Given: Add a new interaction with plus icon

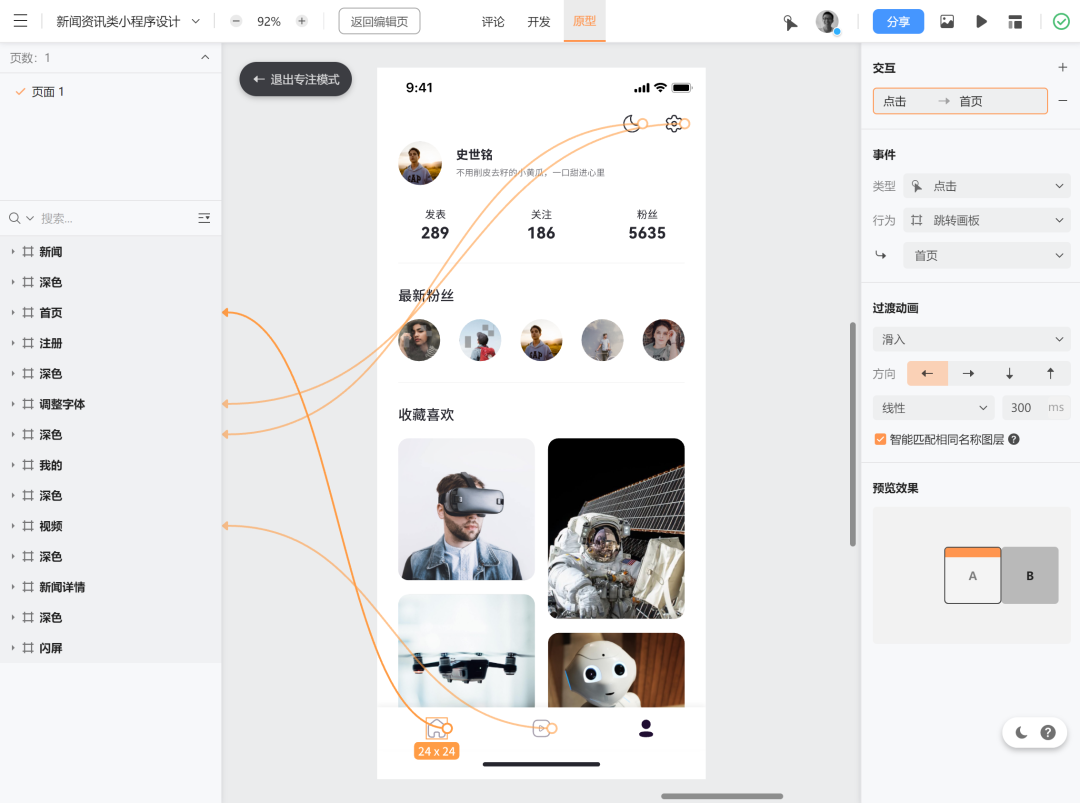Looking at the screenshot, I should 1063,67.
